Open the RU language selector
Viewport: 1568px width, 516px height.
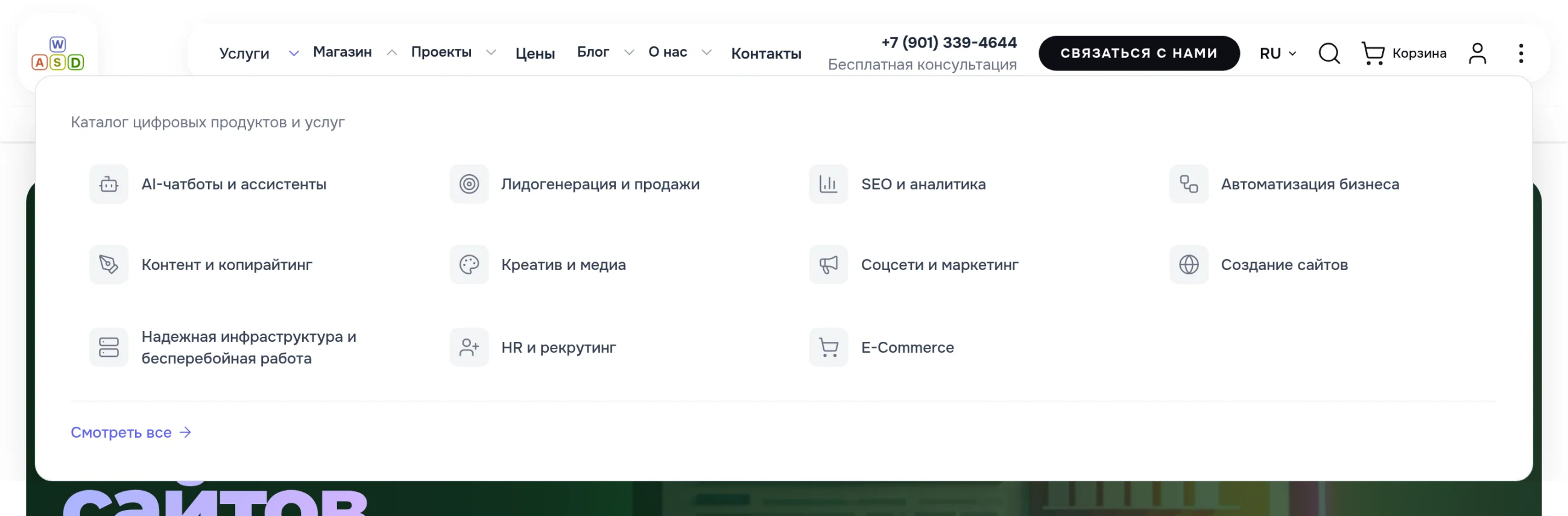[1278, 54]
